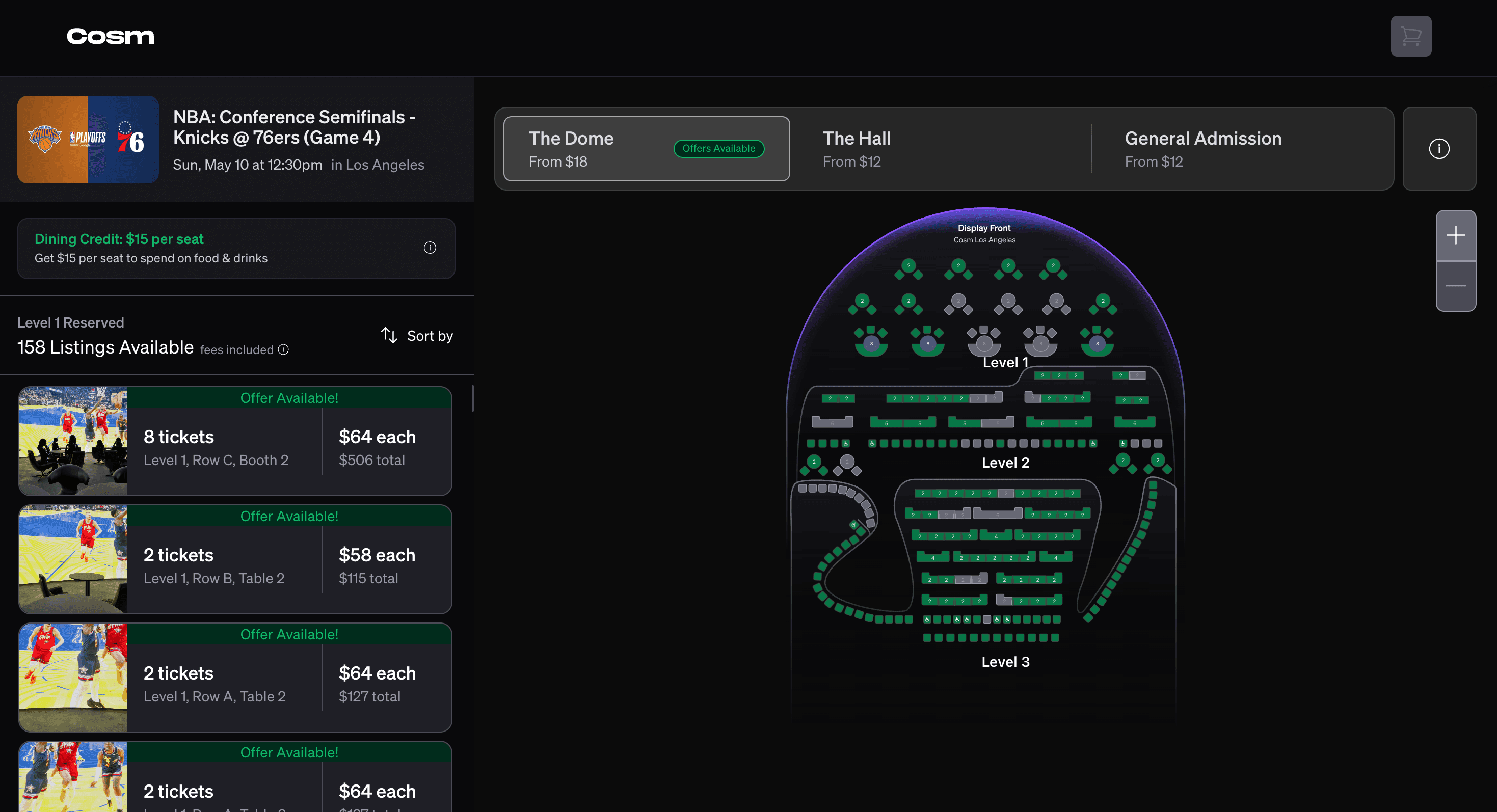Click the listings scrollbar thumb
Image resolution: width=1497 pixels, height=812 pixels.
coord(472,398)
